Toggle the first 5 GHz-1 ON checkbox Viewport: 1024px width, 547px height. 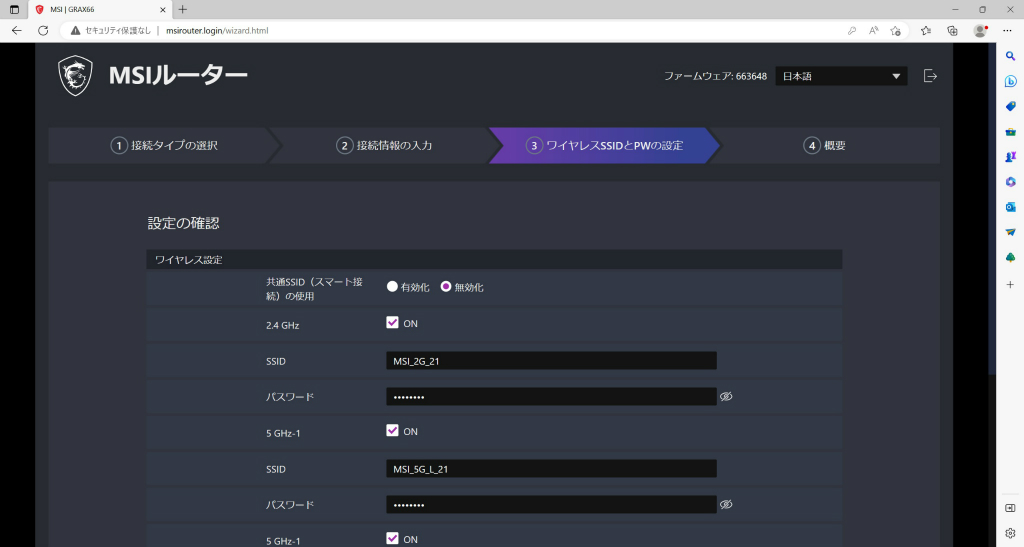tap(392, 430)
